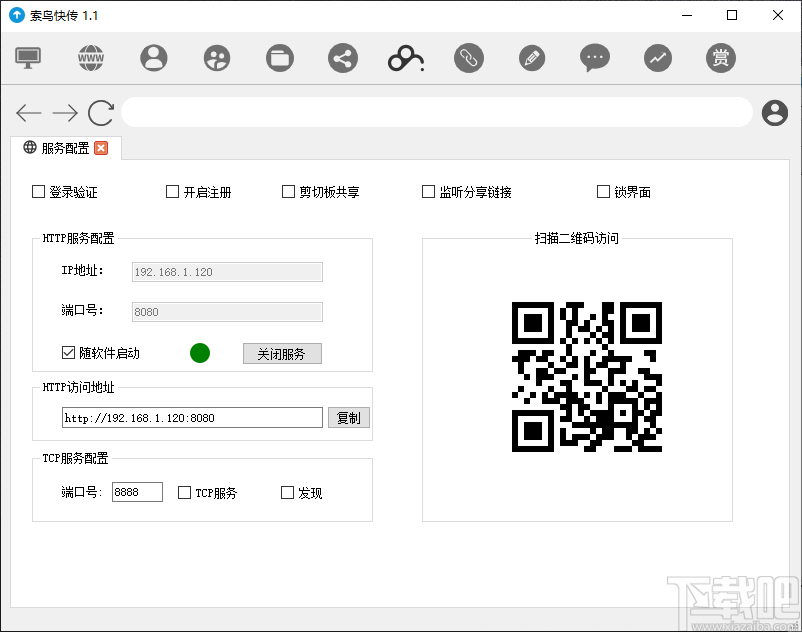Select the screen/monitor icon in the toolbar
Screen dimensions: 802x632
pyautogui.click(x=27, y=57)
